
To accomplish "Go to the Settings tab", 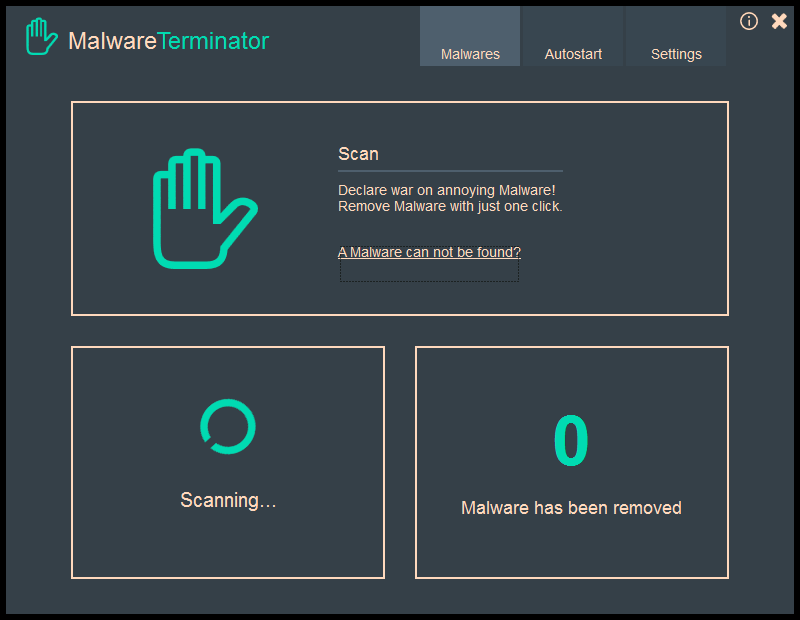I will [676, 54].
